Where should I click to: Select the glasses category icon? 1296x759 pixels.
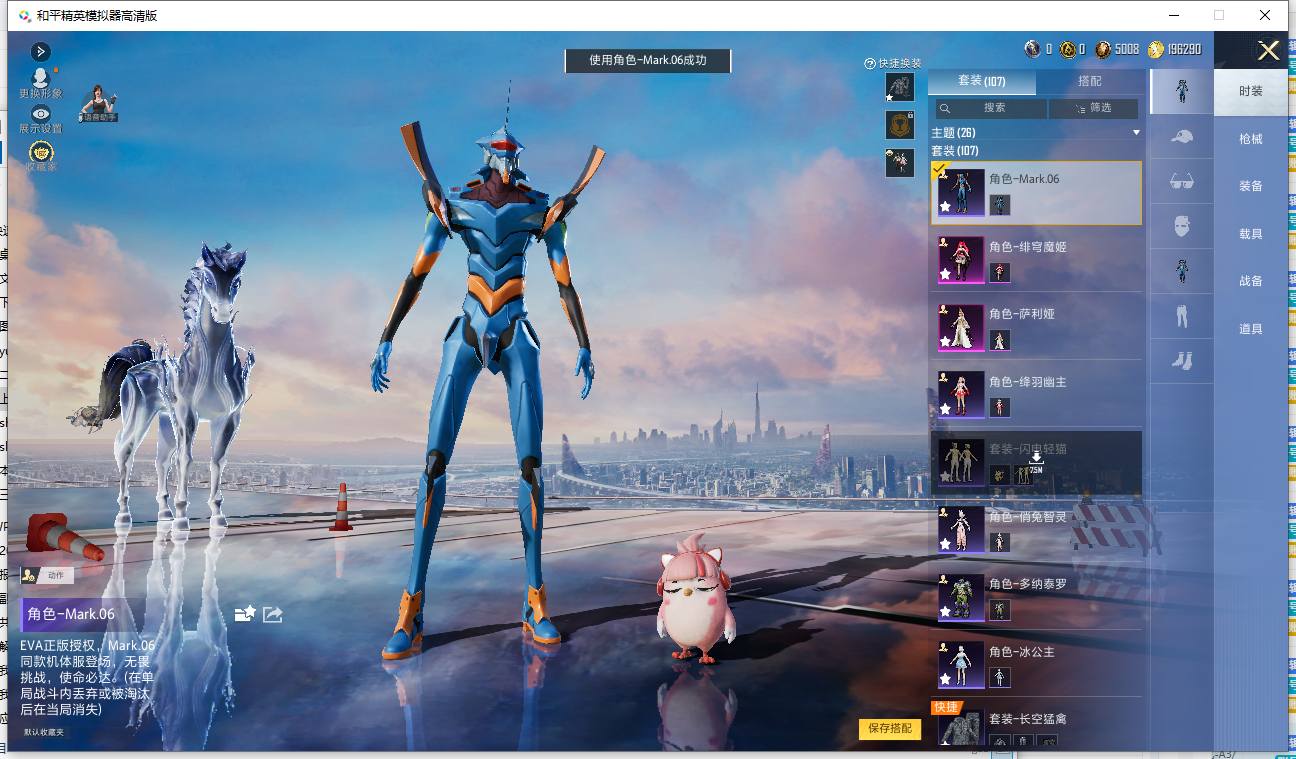tap(1182, 181)
